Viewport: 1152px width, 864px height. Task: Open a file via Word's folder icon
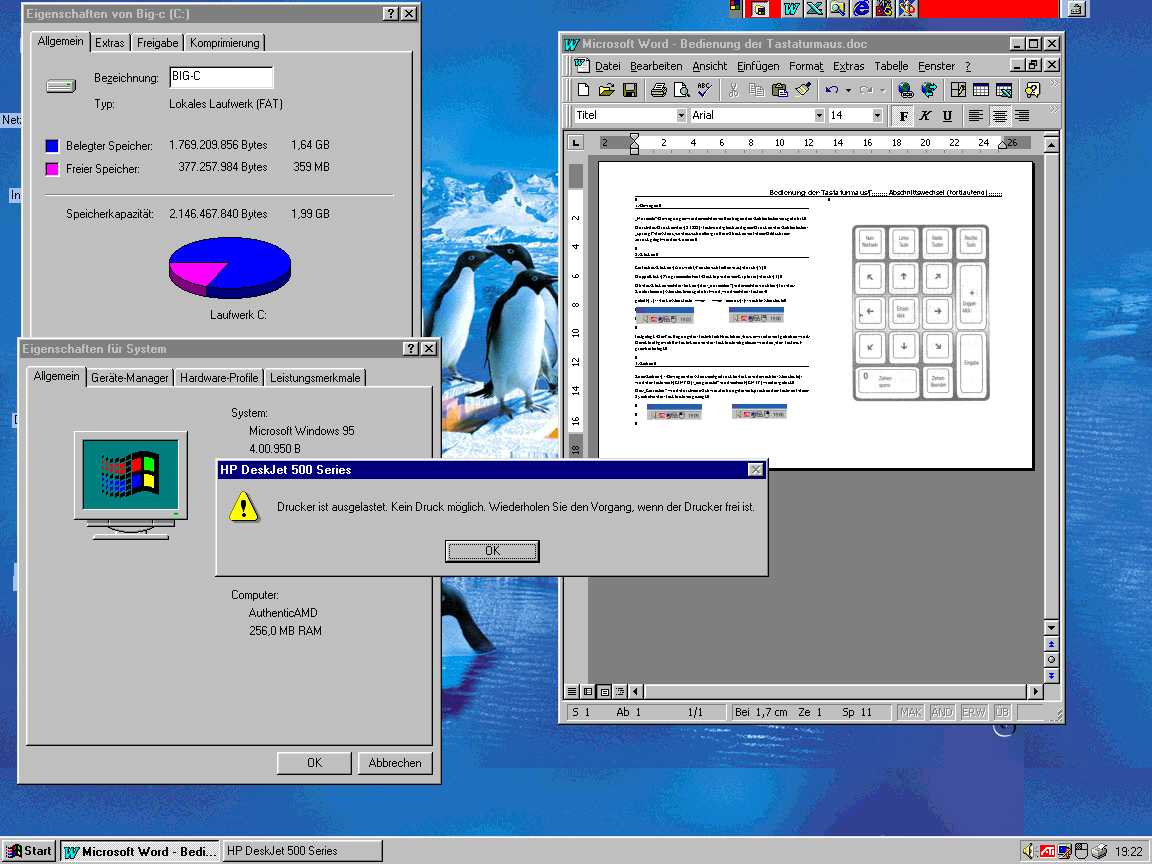[x=606, y=90]
